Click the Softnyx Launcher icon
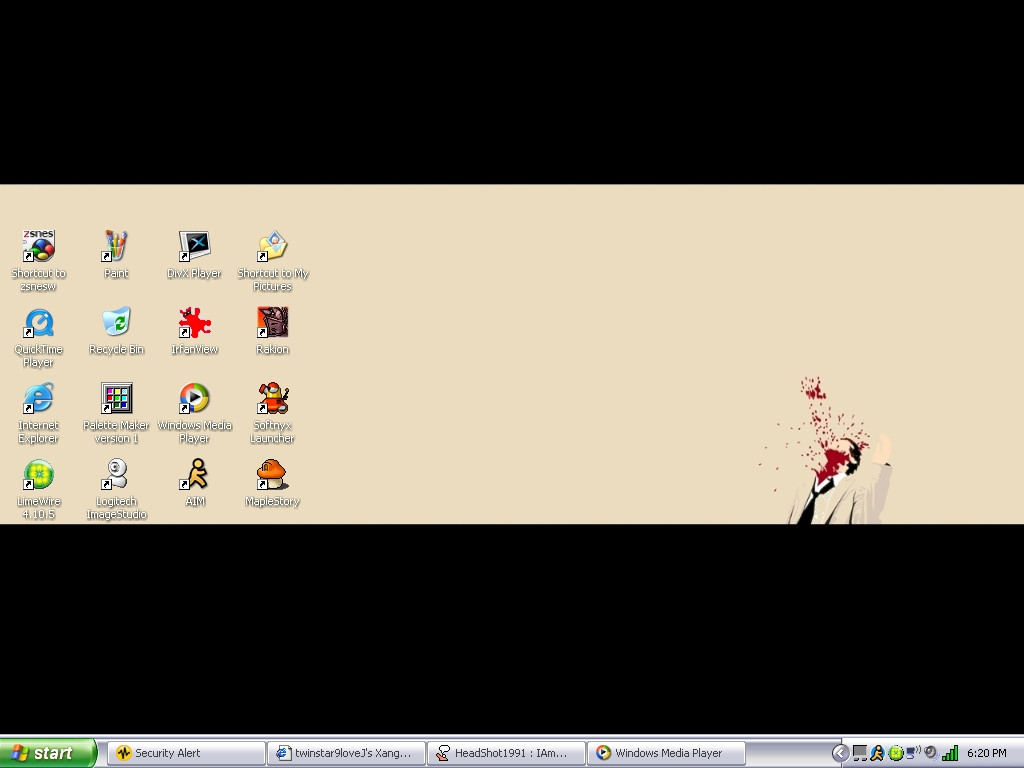This screenshot has height=768, width=1024. [272, 398]
